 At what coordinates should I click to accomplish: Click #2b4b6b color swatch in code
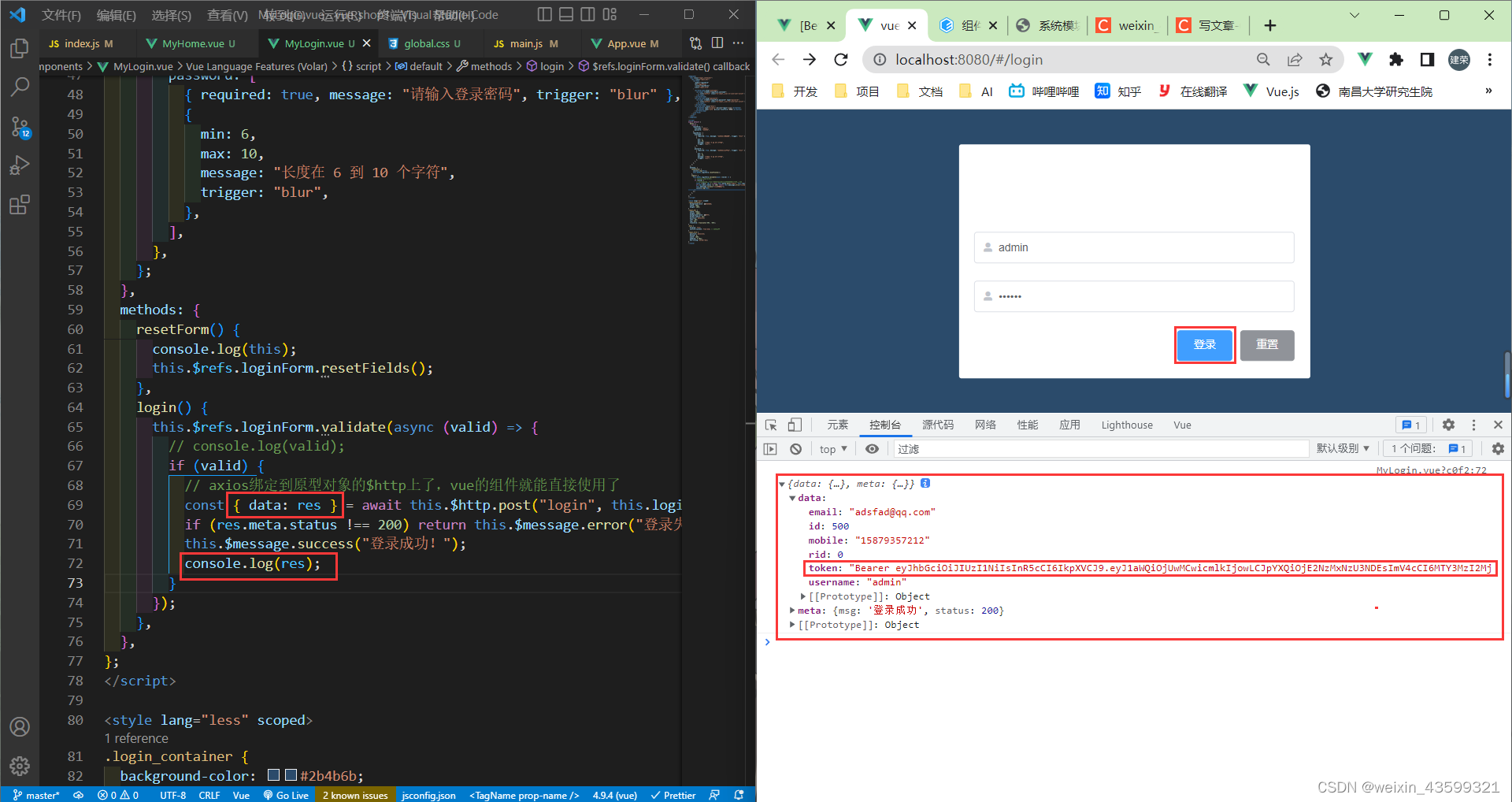tap(291, 775)
